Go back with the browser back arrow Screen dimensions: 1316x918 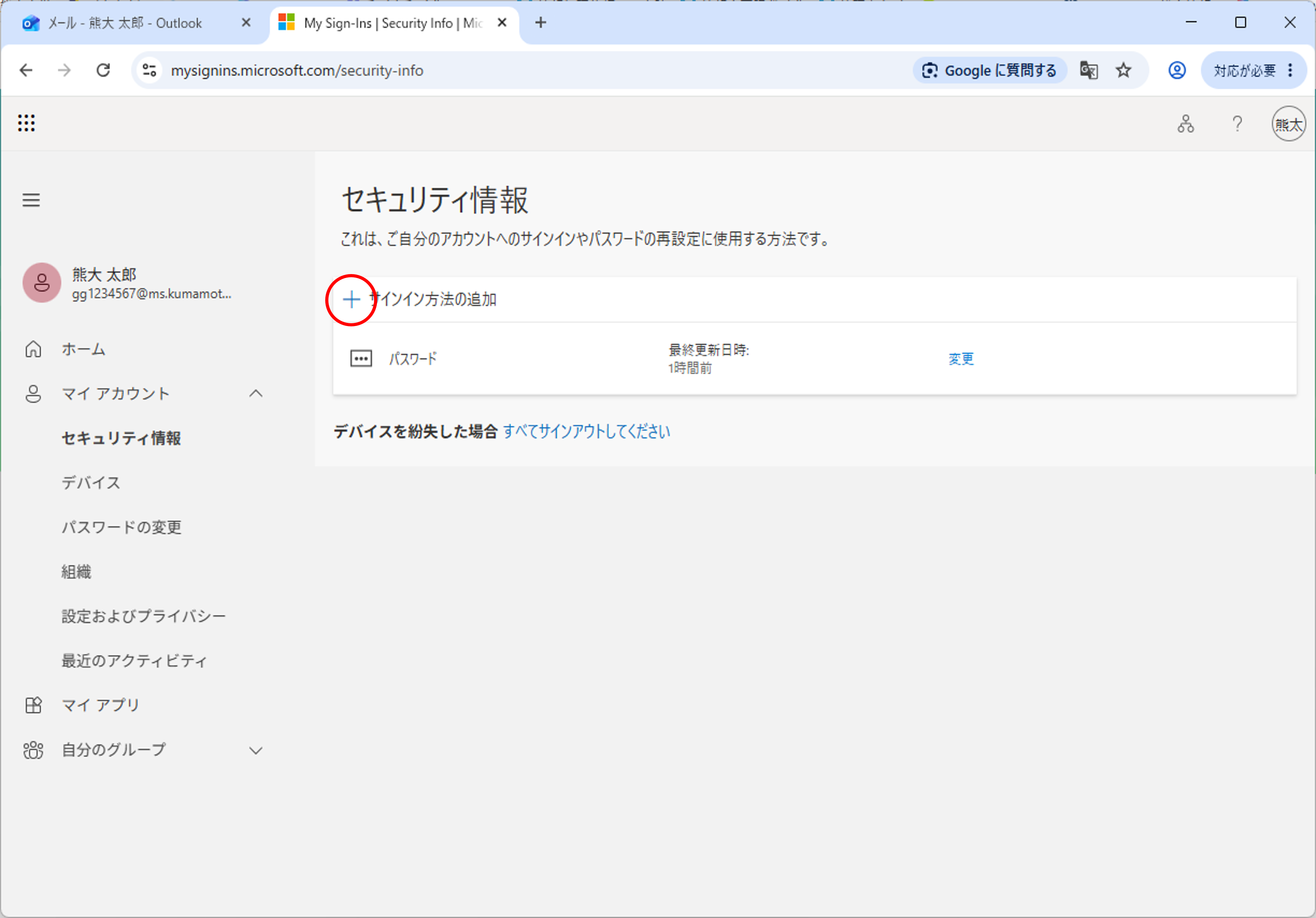point(26,71)
